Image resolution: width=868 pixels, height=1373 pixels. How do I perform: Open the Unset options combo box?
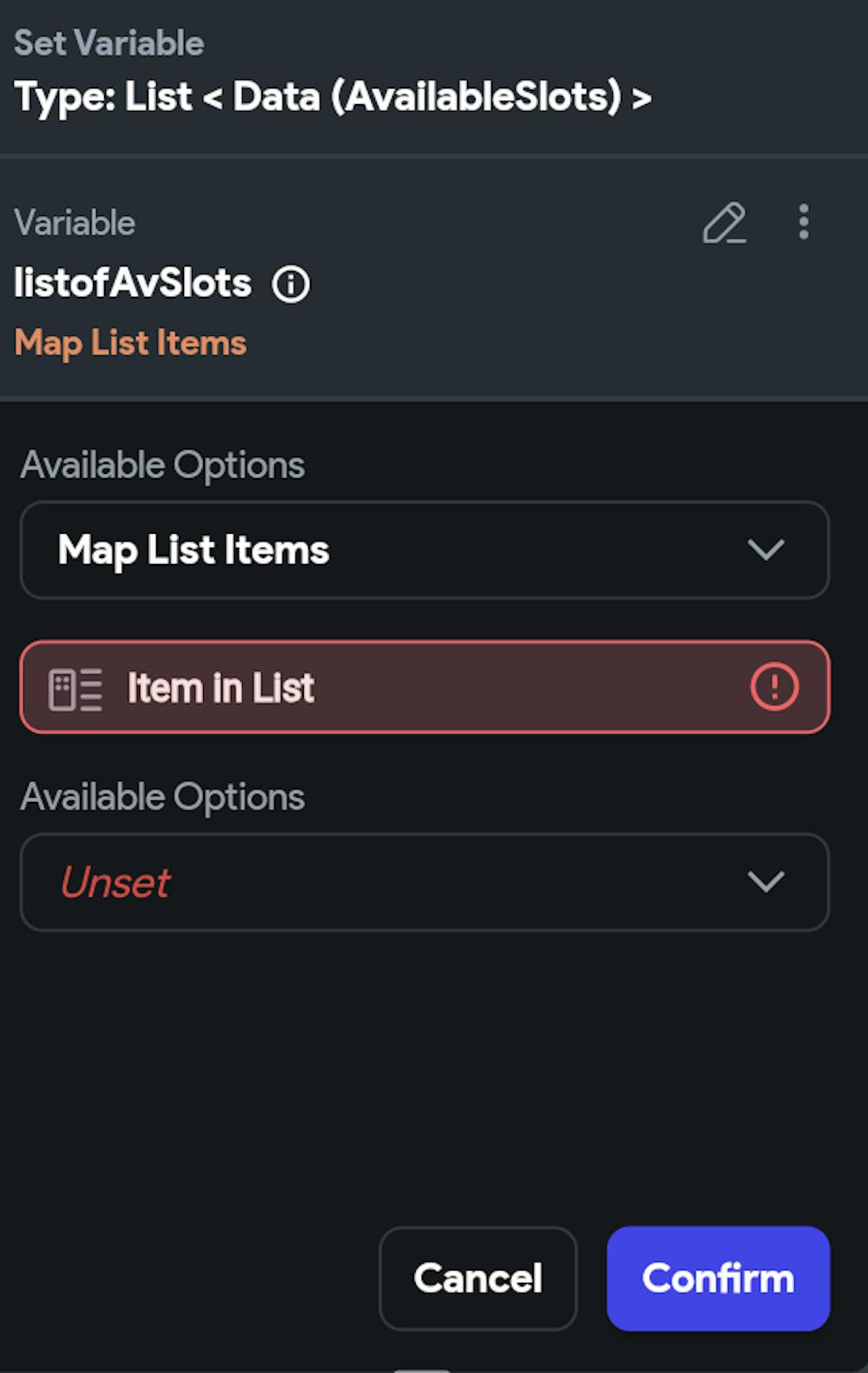click(424, 883)
